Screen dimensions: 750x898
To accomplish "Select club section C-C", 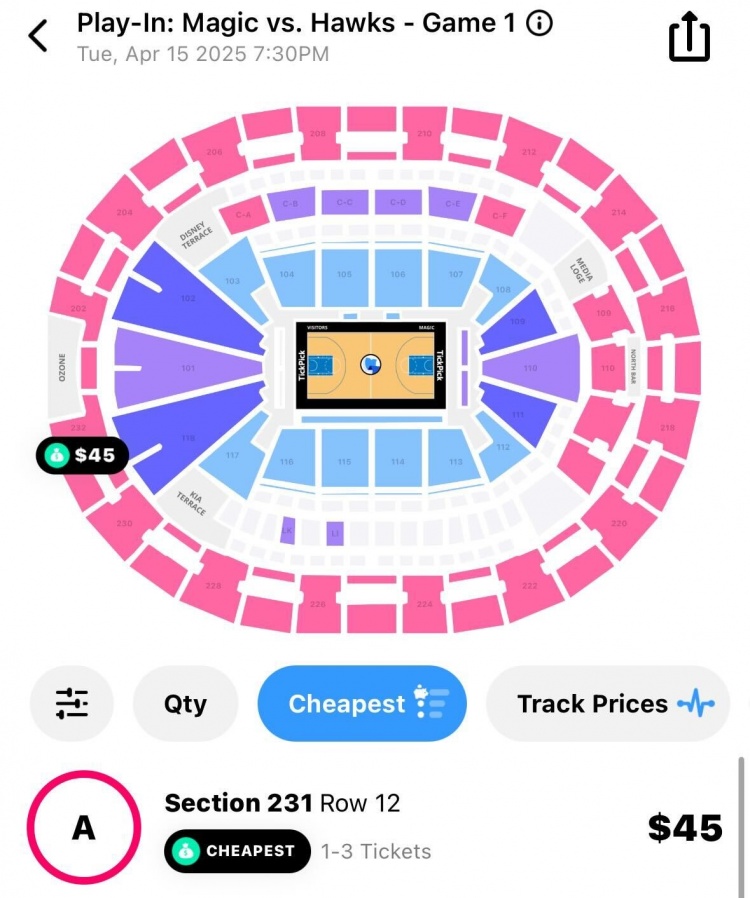I will pos(345,202).
